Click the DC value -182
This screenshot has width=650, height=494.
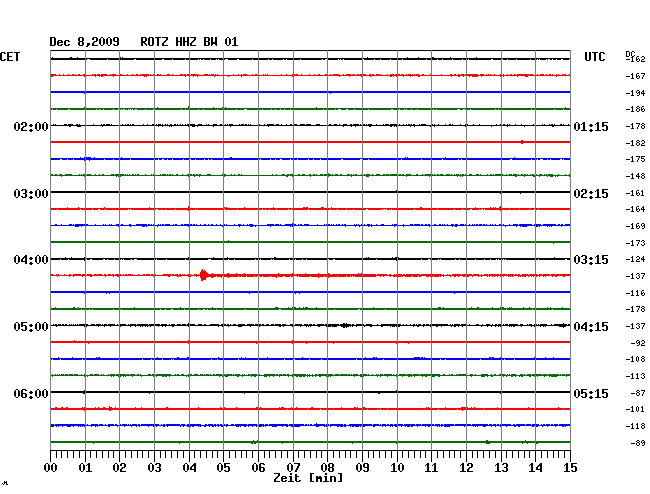click(635, 143)
